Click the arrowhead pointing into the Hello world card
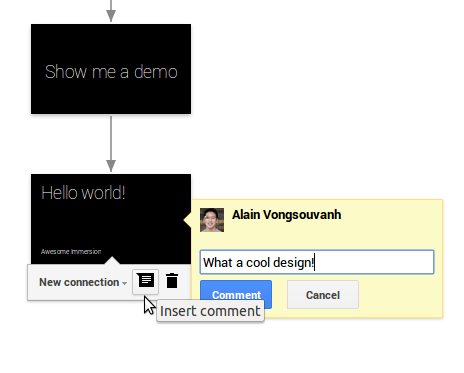464x373 pixels. (111, 166)
